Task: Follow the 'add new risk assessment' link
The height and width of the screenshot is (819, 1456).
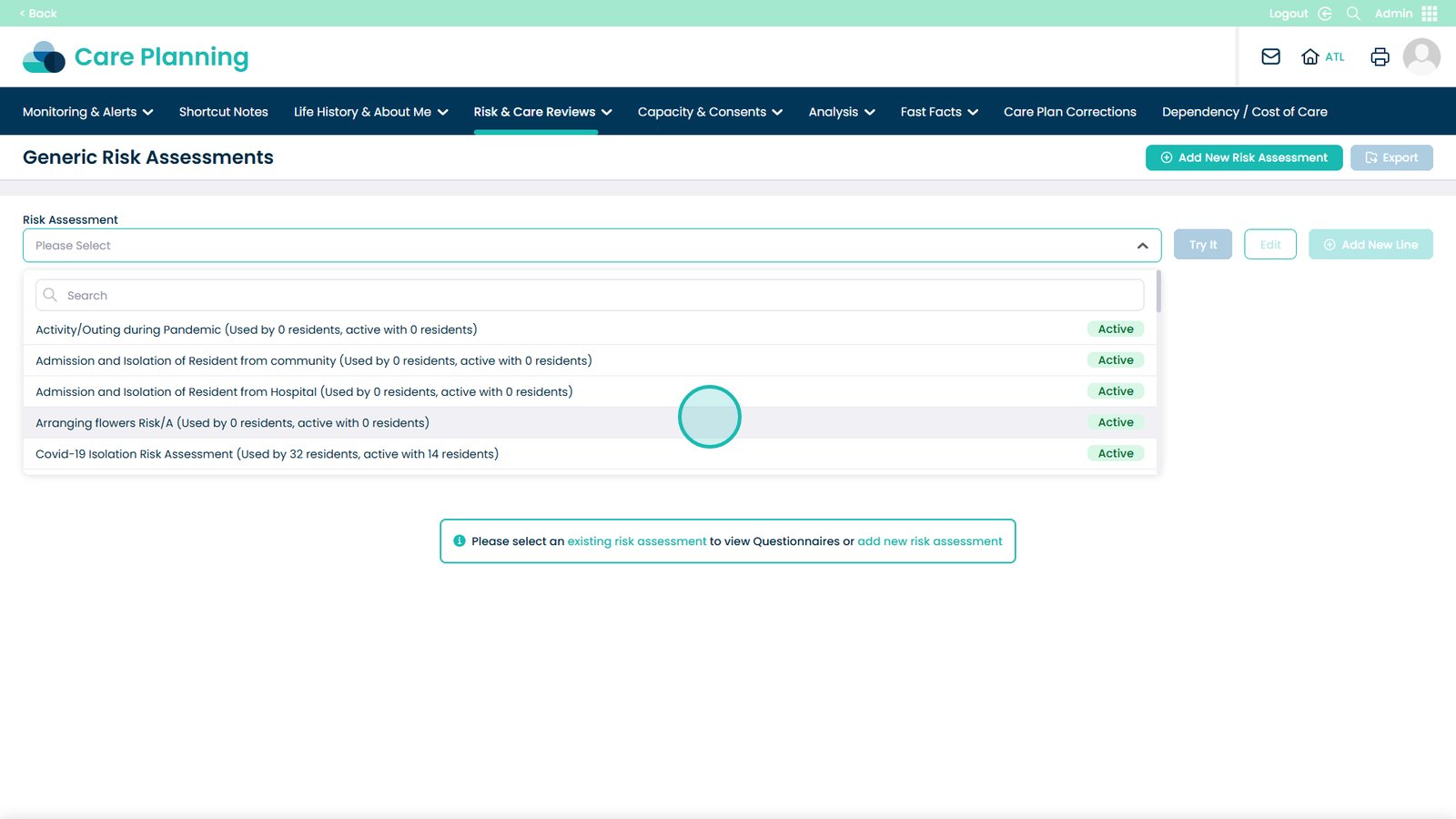Action: tap(929, 541)
